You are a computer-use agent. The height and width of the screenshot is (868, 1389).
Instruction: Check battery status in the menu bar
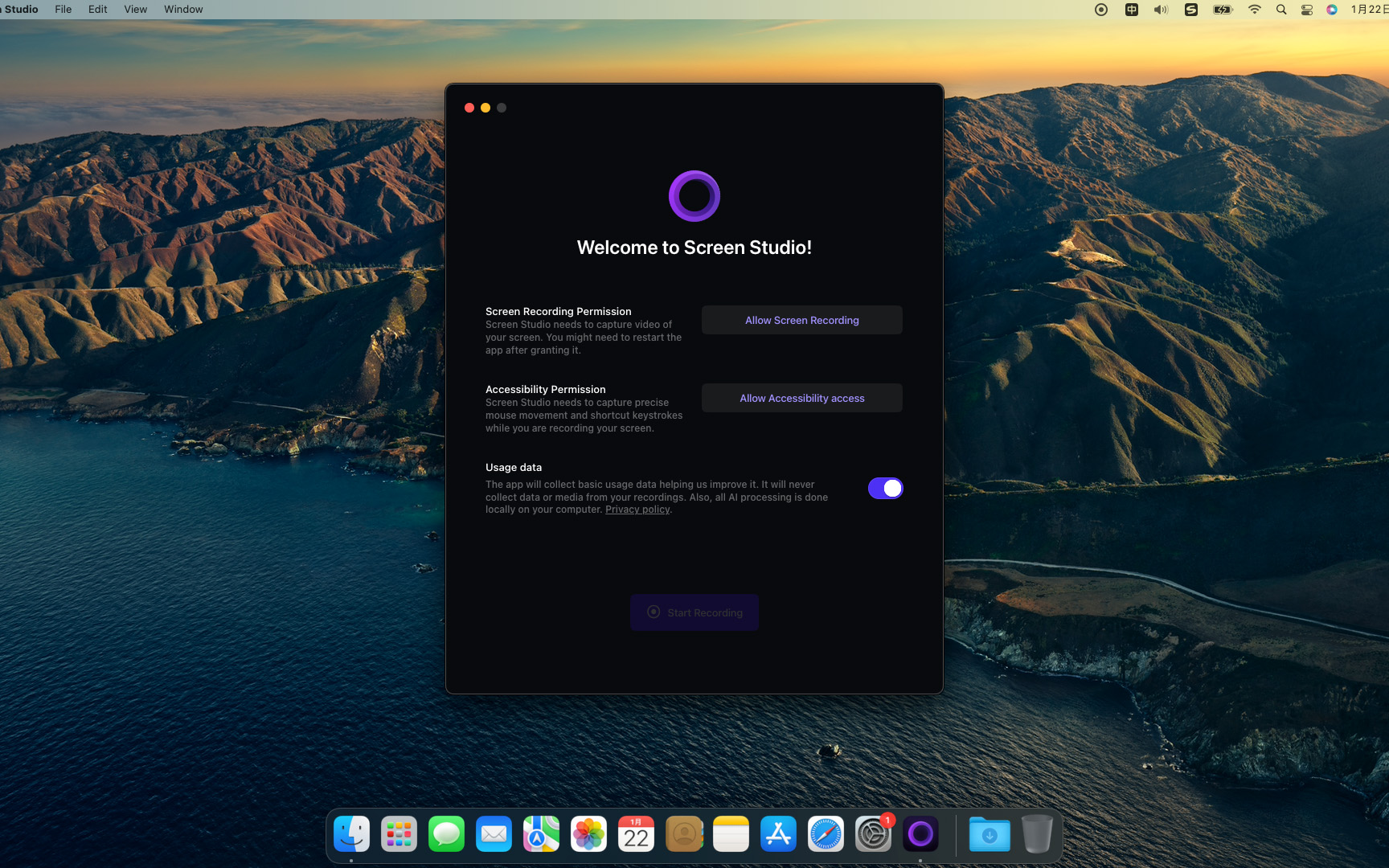(x=1223, y=9)
